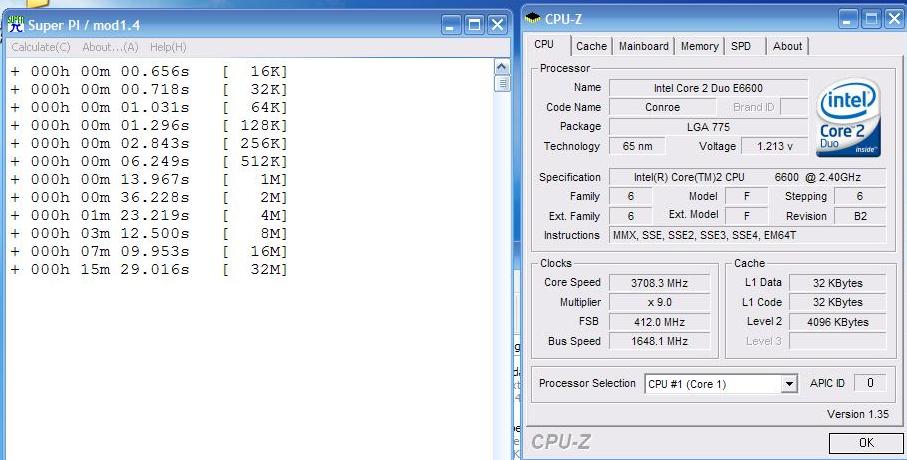This screenshot has width=907, height=460.
Task: Click the Intel Core 2 Duo logo
Action: pos(848,118)
